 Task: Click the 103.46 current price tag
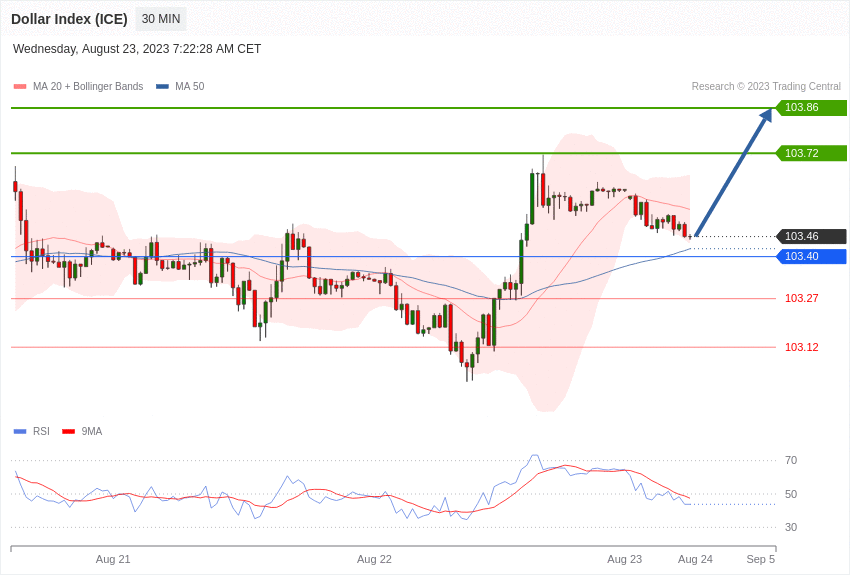[812, 236]
